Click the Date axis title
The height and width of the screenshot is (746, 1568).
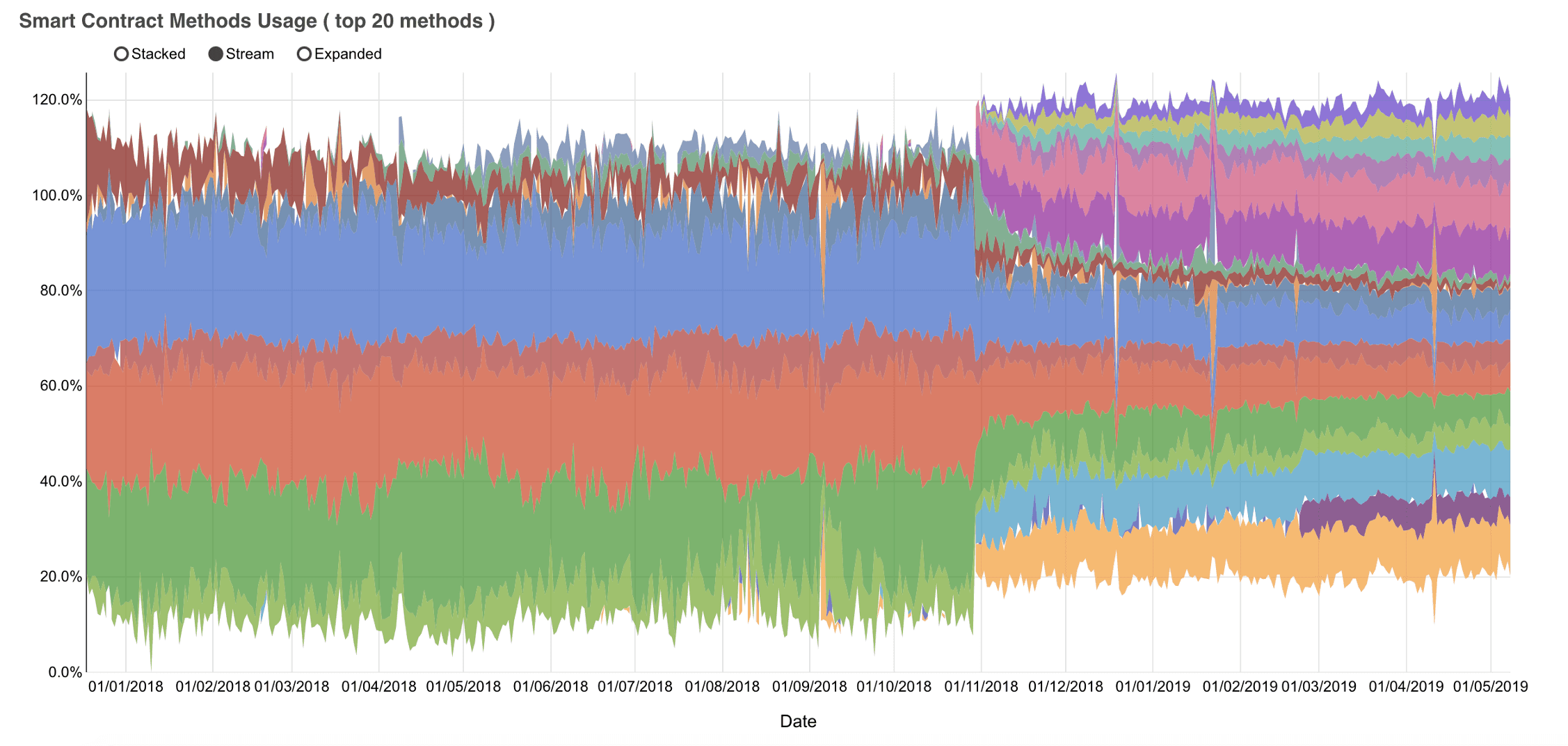coord(798,721)
